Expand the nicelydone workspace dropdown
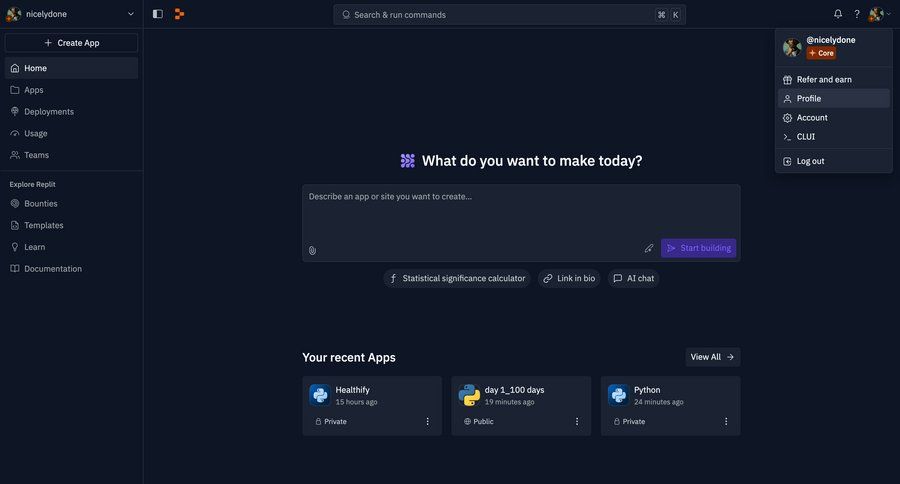900x484 pixels. point(131,14)
